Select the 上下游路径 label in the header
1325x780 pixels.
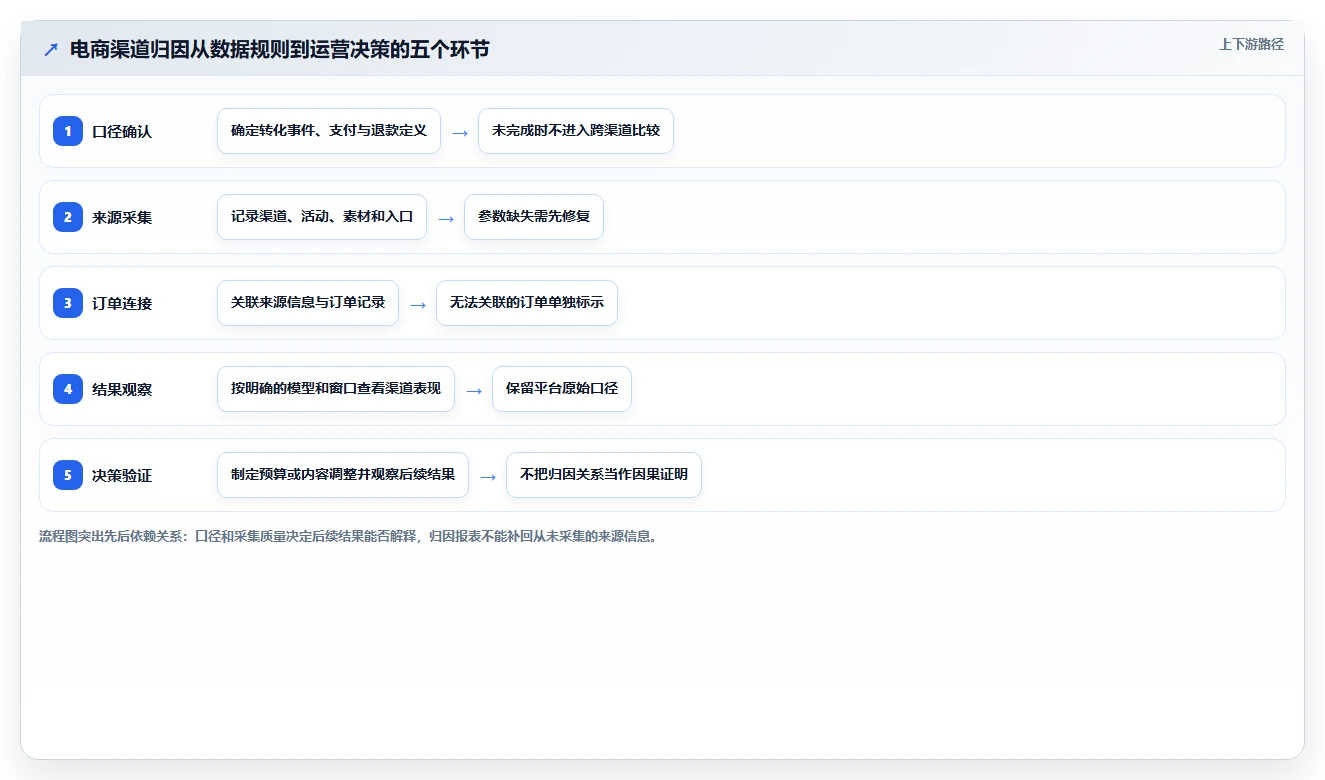coord(1251,44)
